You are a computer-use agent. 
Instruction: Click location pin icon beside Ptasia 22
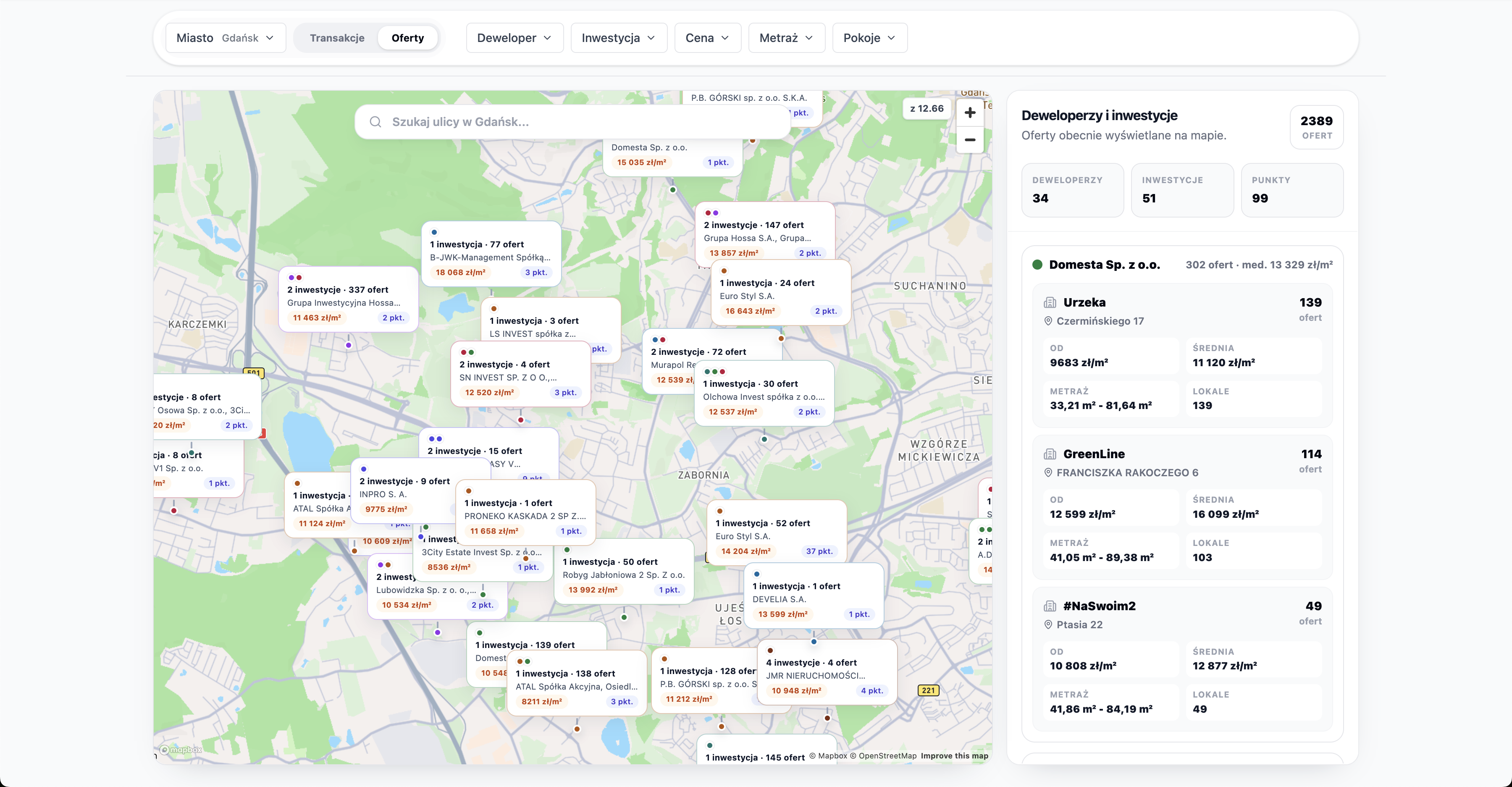point(1048,624)
